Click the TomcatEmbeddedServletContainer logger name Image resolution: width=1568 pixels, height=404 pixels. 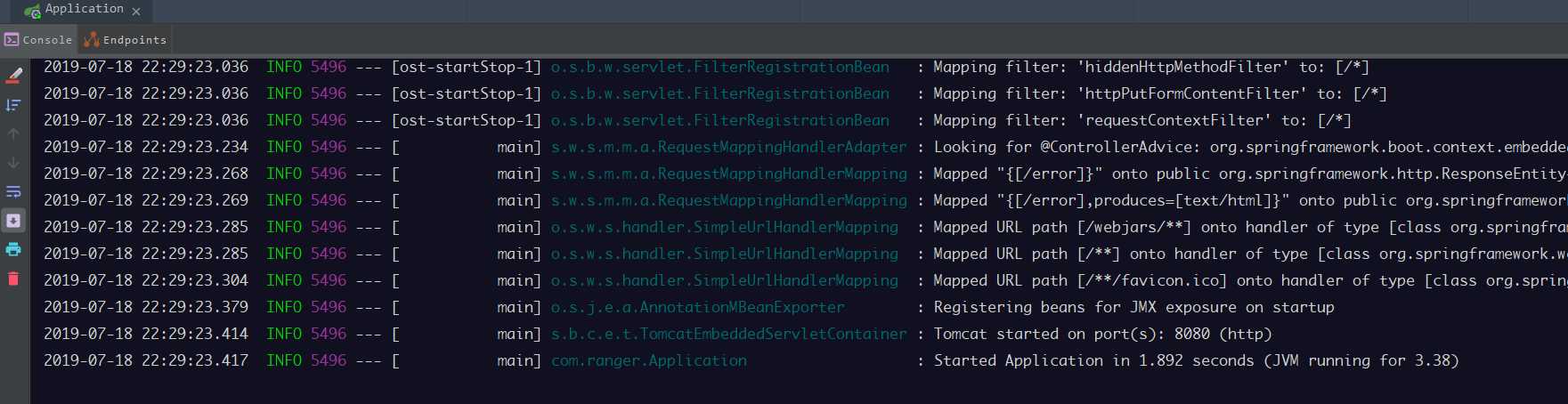728,334
